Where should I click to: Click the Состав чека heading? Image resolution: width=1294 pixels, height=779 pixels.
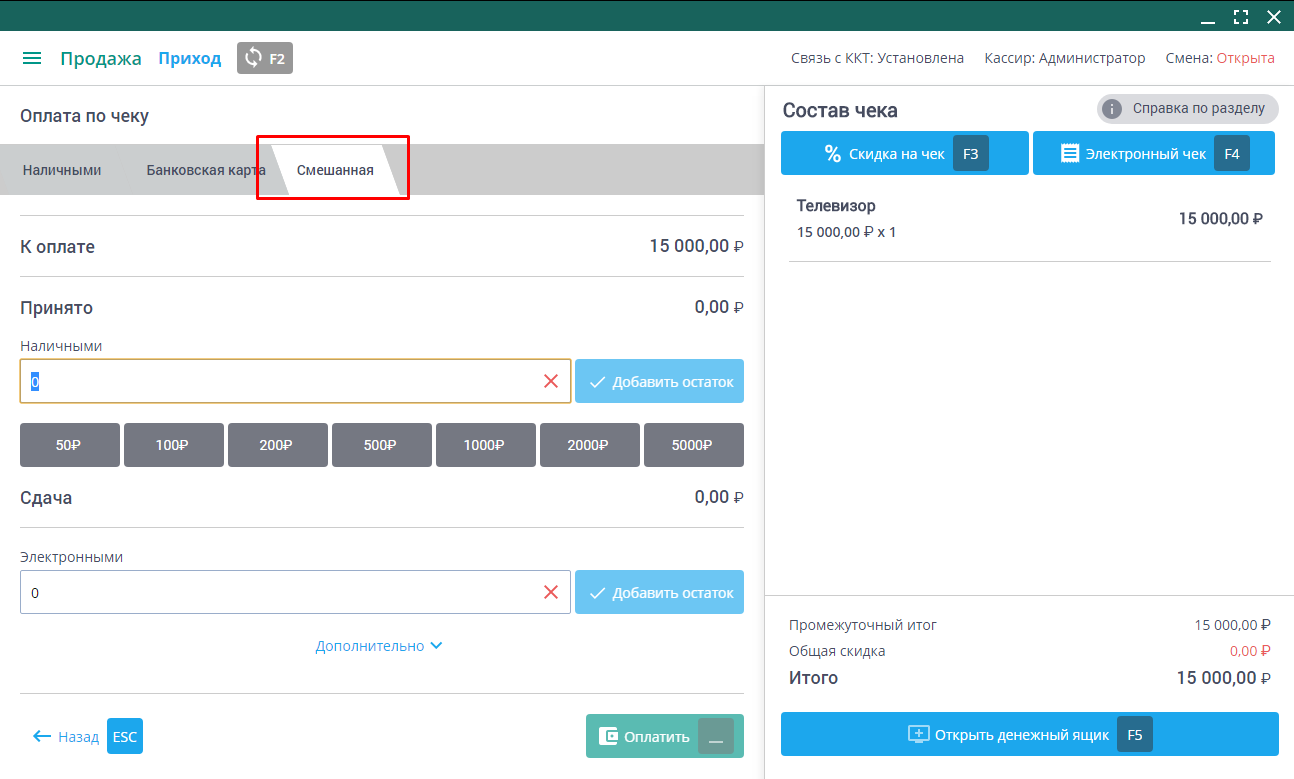pos(840,111)
